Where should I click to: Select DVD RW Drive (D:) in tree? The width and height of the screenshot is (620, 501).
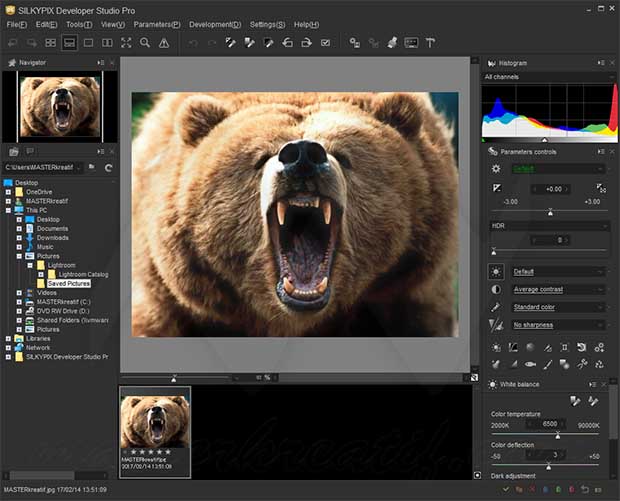[x=63, y=311]
